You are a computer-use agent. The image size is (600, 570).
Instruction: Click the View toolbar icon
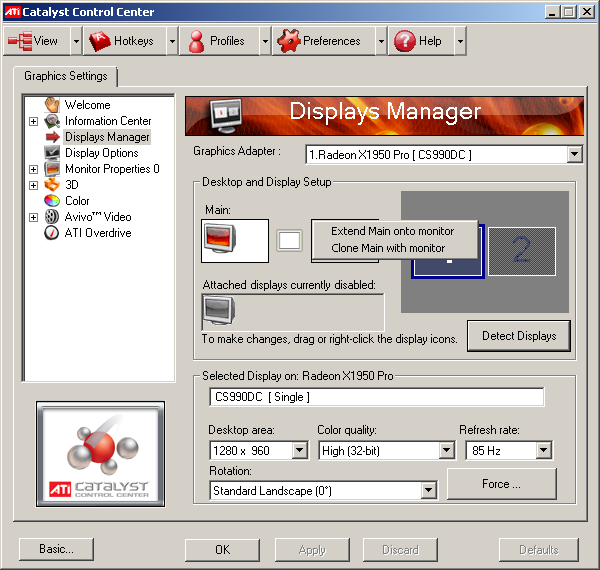click(20, 41)
